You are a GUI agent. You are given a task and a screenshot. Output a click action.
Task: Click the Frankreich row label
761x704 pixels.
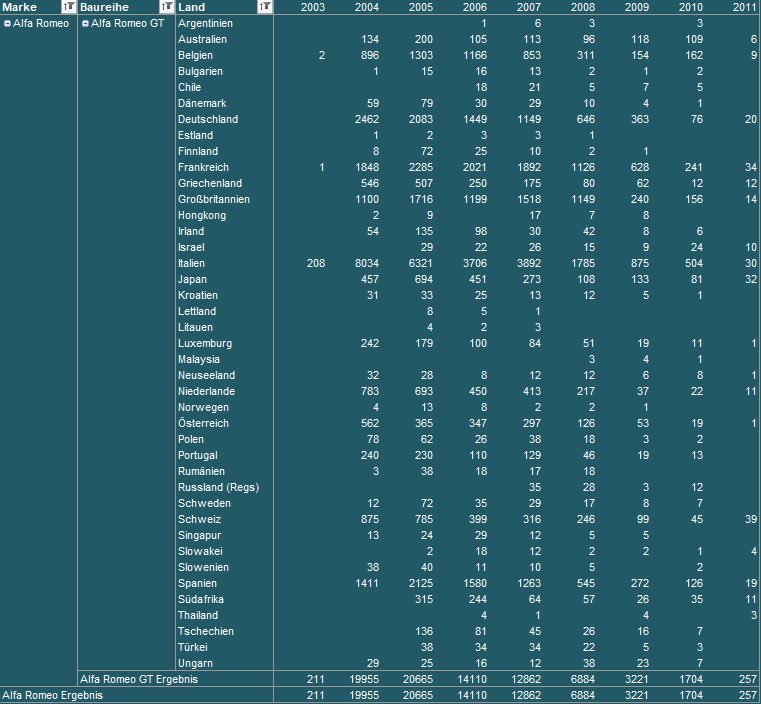click(x=203, y=167)
